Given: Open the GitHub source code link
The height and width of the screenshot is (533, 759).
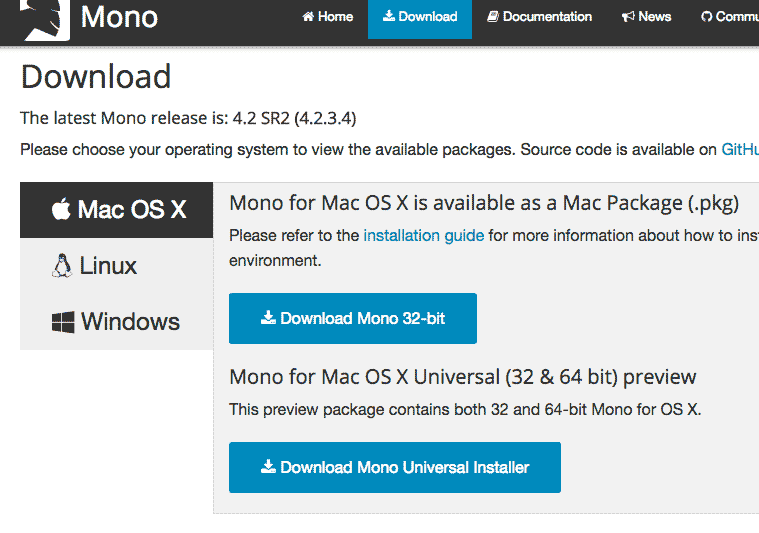Looking at the screenshot, I should tap(740, 150).
